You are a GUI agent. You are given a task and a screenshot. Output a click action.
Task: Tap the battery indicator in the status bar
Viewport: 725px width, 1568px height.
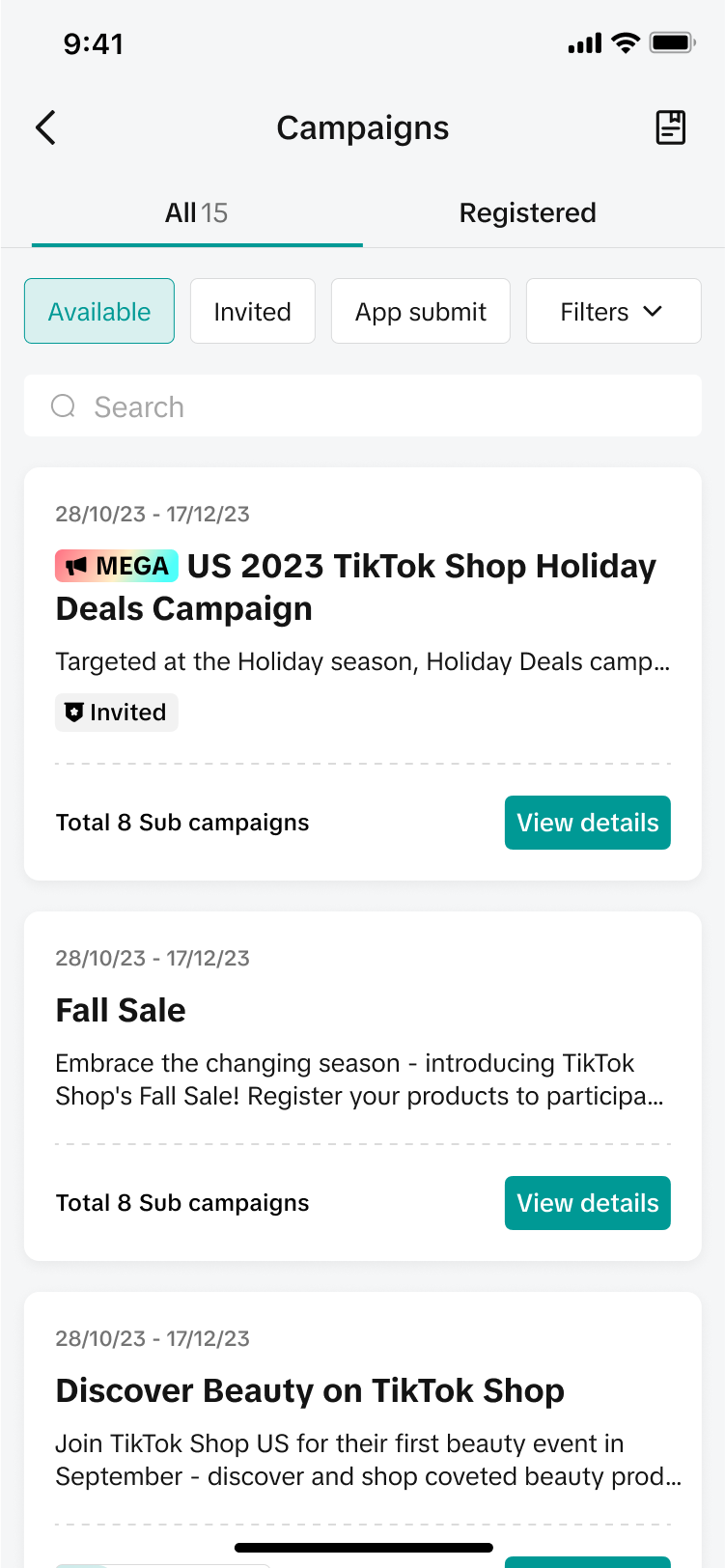(x=670, y=42)
